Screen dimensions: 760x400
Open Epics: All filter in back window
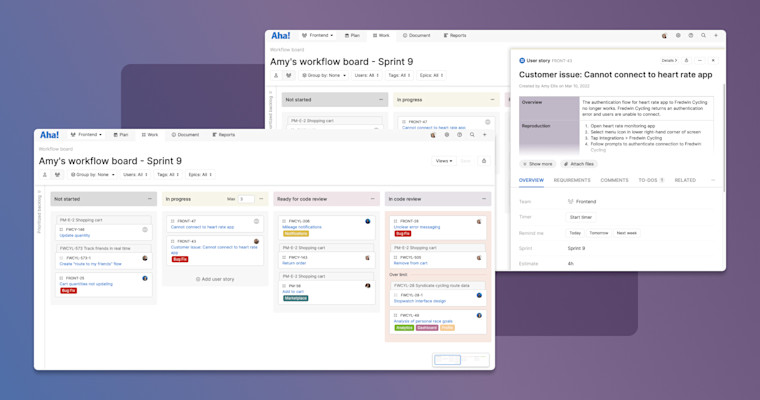coord(431,75)
